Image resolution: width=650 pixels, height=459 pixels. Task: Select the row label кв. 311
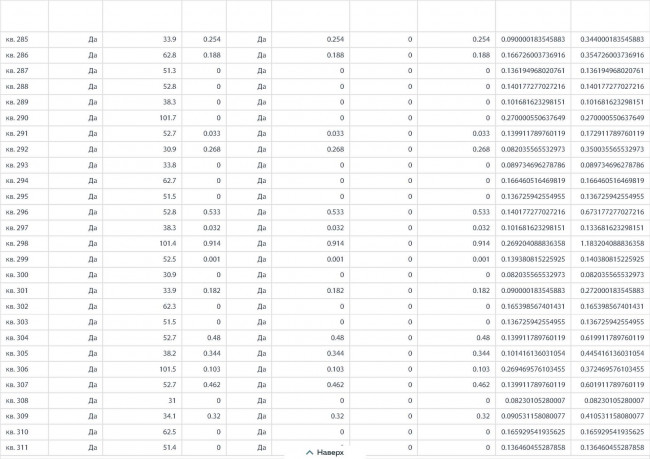(17, 448)
